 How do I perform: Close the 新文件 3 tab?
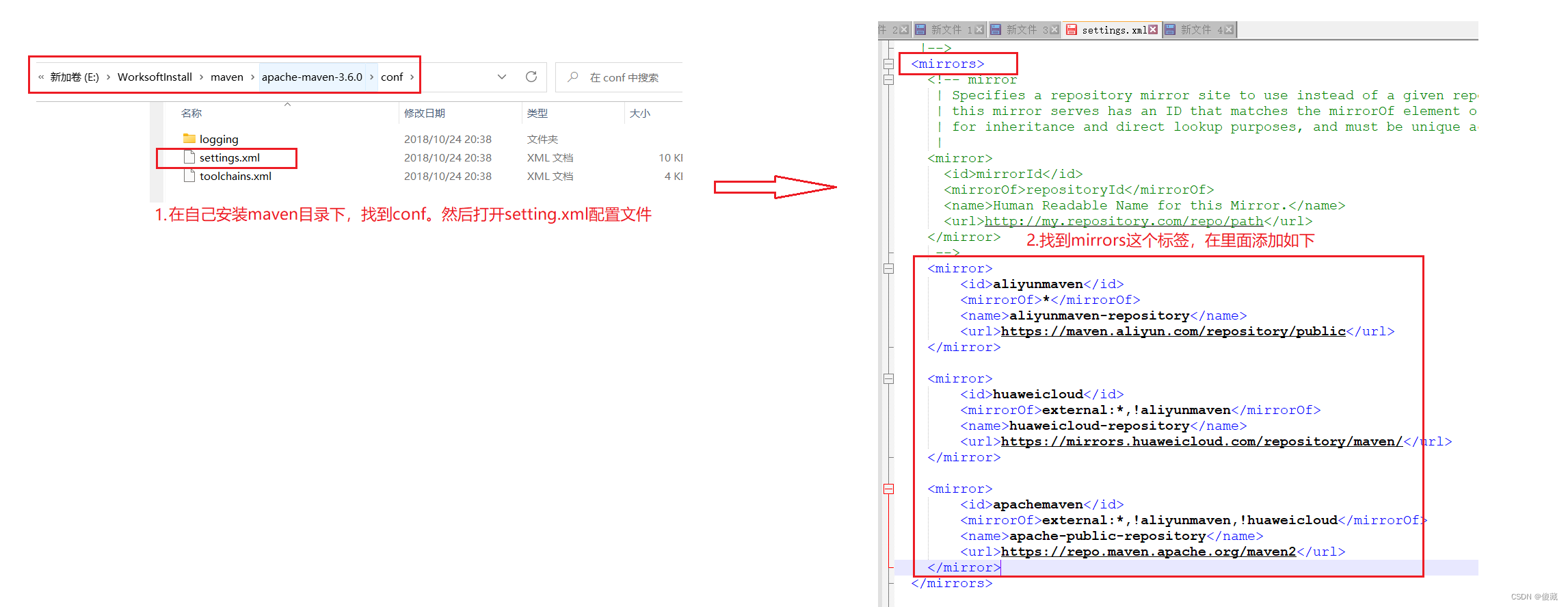pyautogui.click(x=1054, y=29)
